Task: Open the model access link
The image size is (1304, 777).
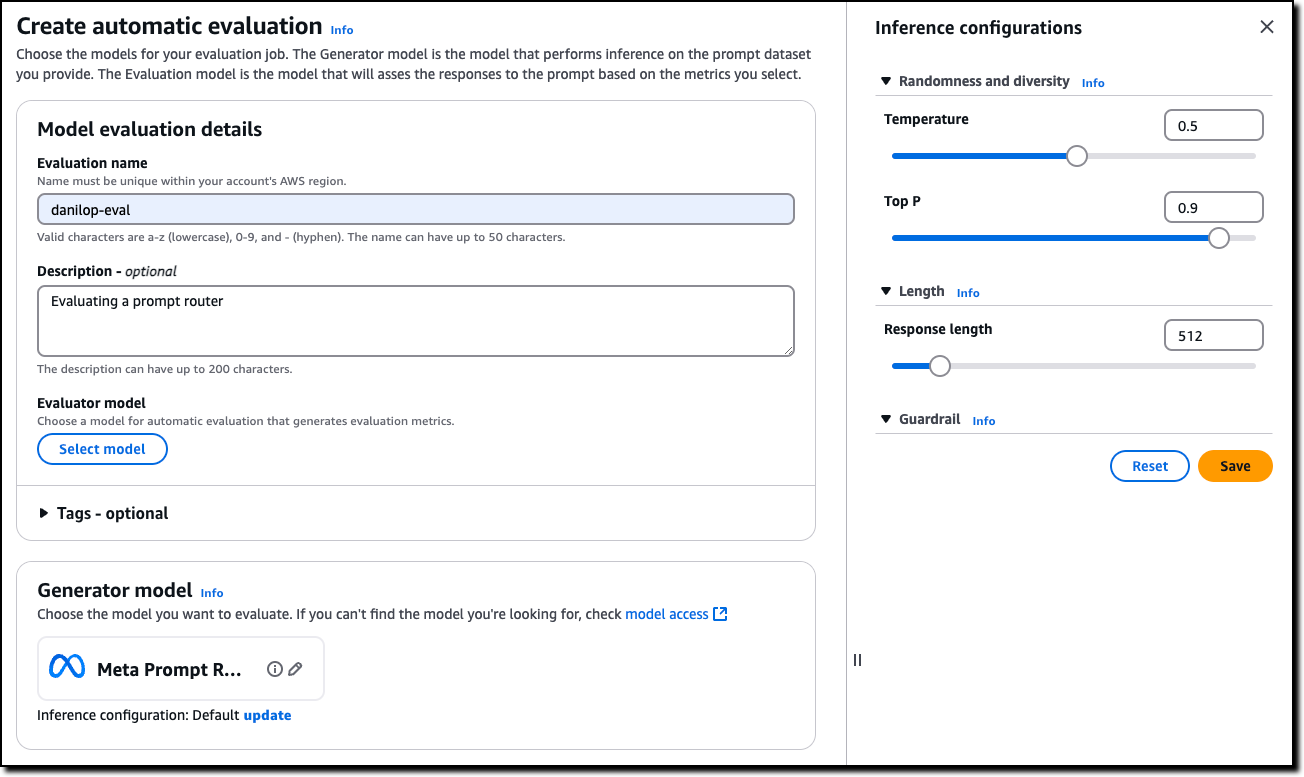Action: [666, 614]
